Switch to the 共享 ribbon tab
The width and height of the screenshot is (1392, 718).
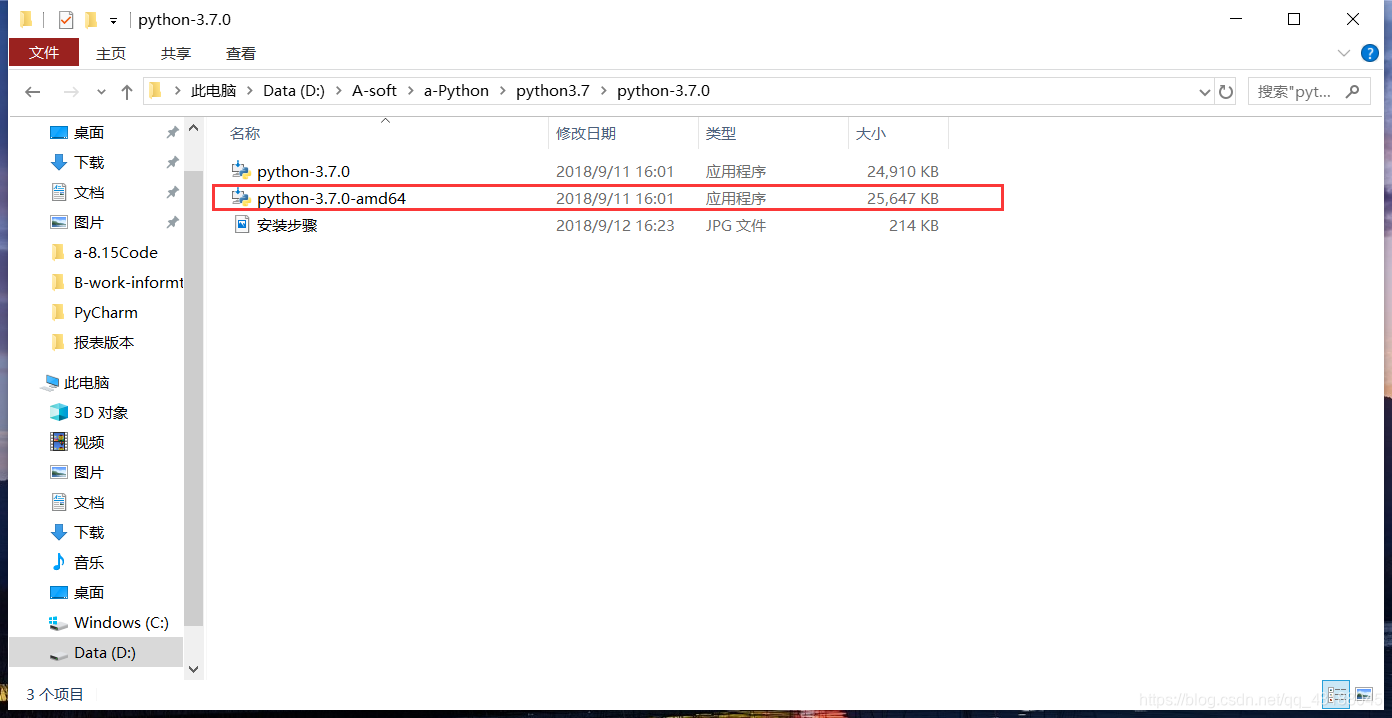[x=176, y=53]
